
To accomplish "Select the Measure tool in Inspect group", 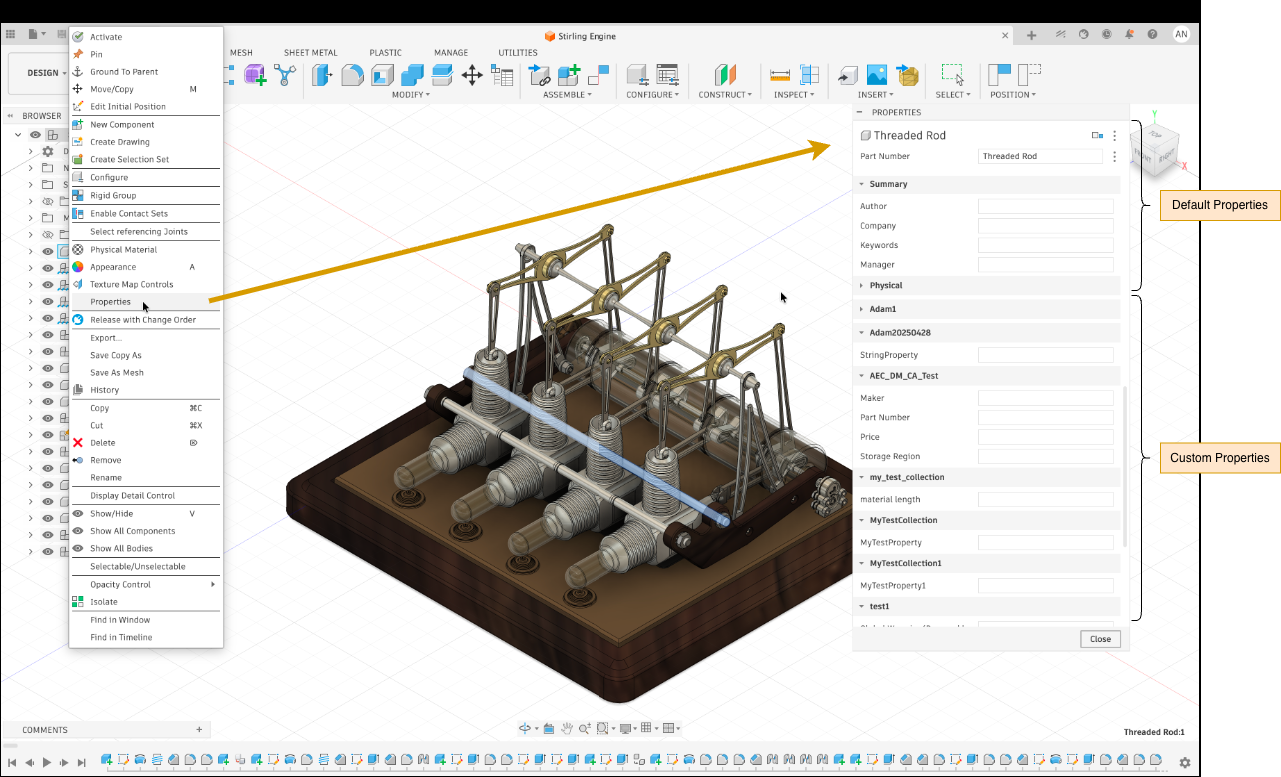I will click(x=780, y=75).
